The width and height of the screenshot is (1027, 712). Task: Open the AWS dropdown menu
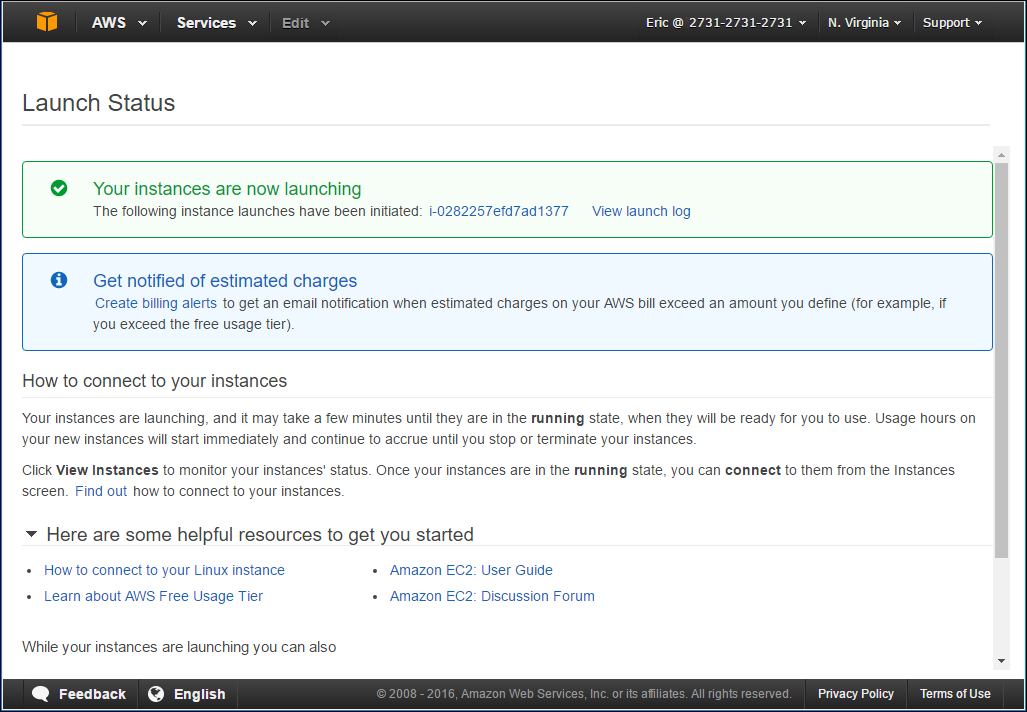(119, 22)
